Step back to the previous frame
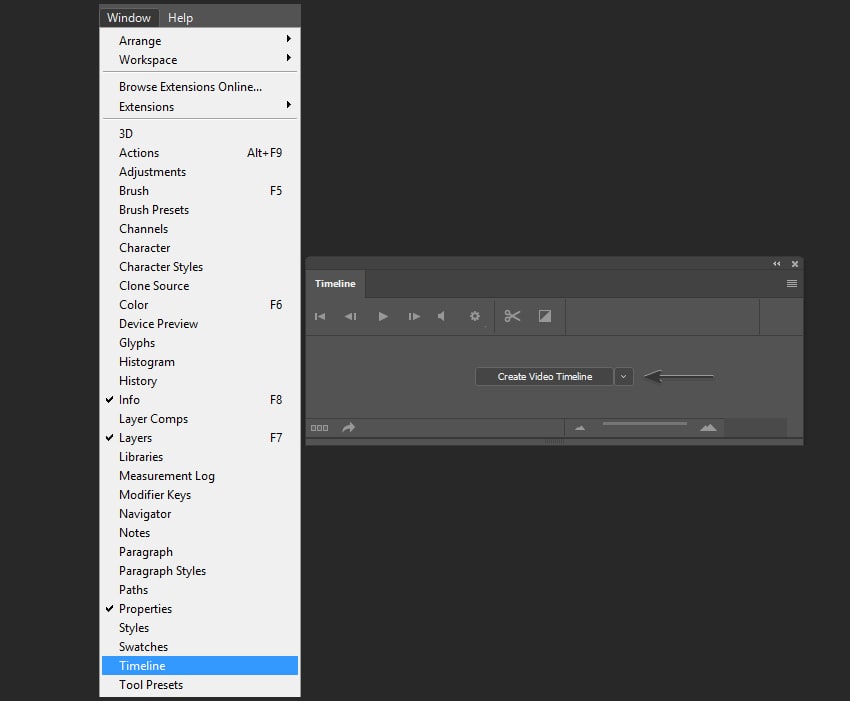Screen dimensions: 850x701 click(350, 316)
